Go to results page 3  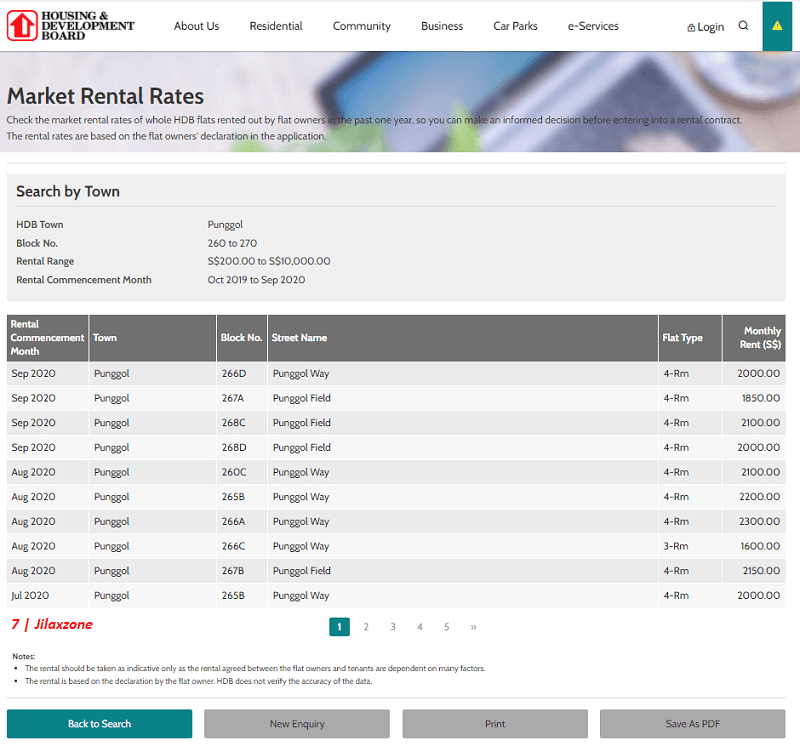(x=393, y=627)
